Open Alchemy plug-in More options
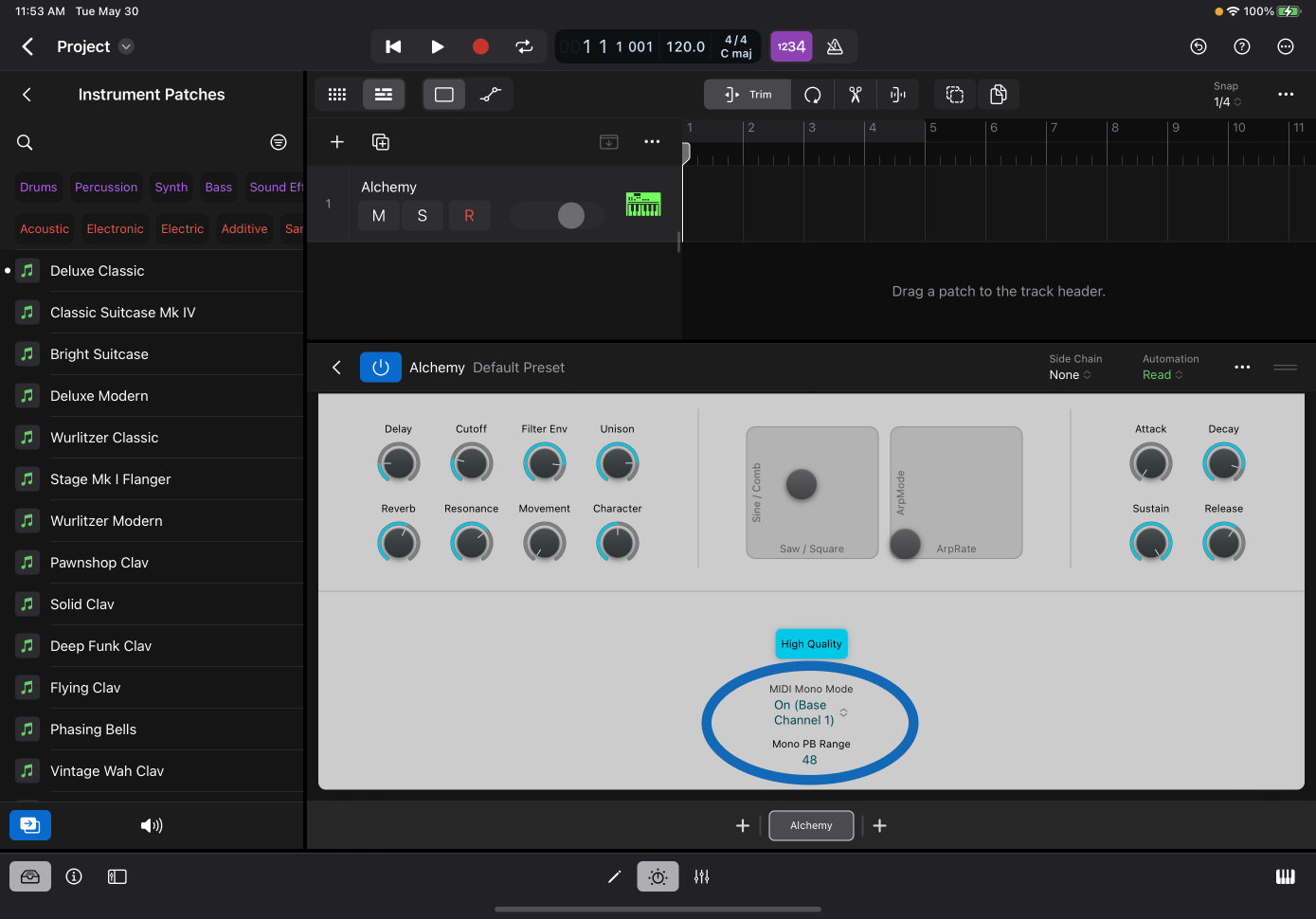The height and width of the screenshot is (919, 1316). [x=1242, y=368]
